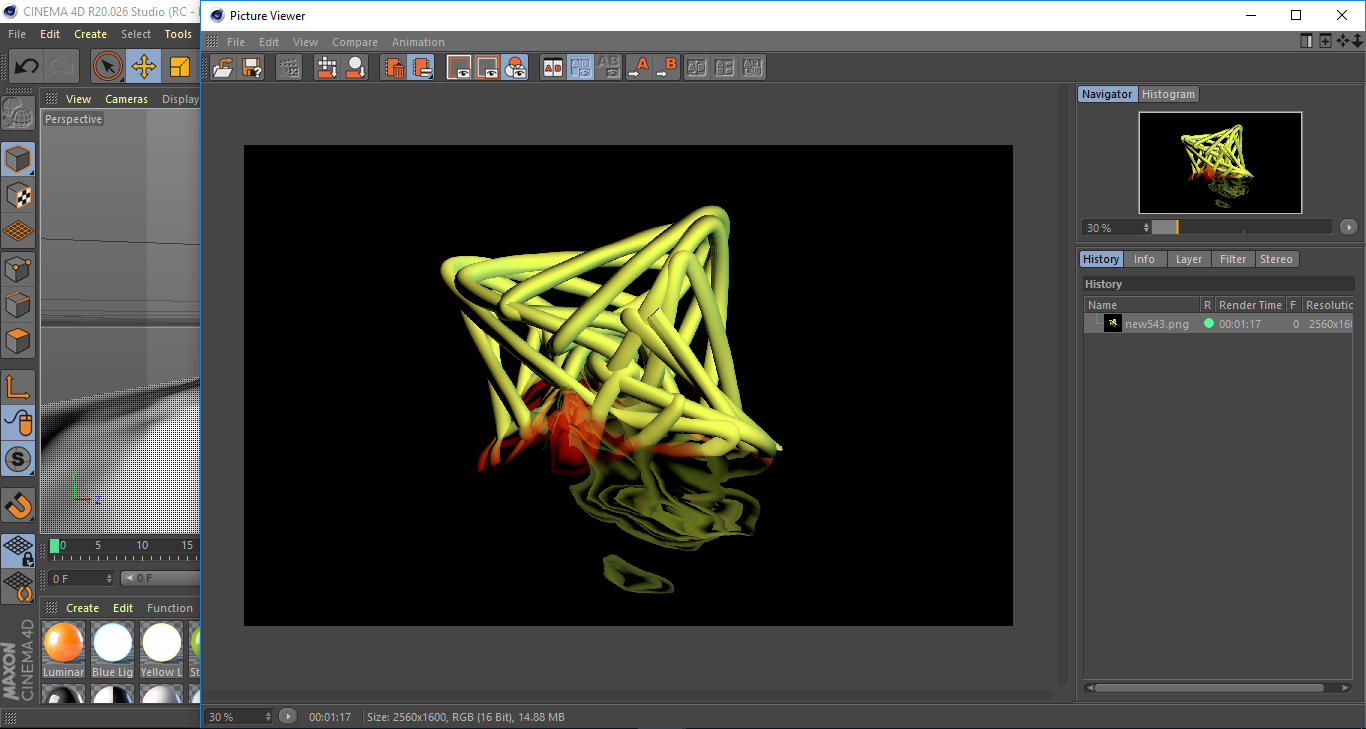
Task: Click the Render to Picture Viewer sphere icon
Action: point(355,67)
